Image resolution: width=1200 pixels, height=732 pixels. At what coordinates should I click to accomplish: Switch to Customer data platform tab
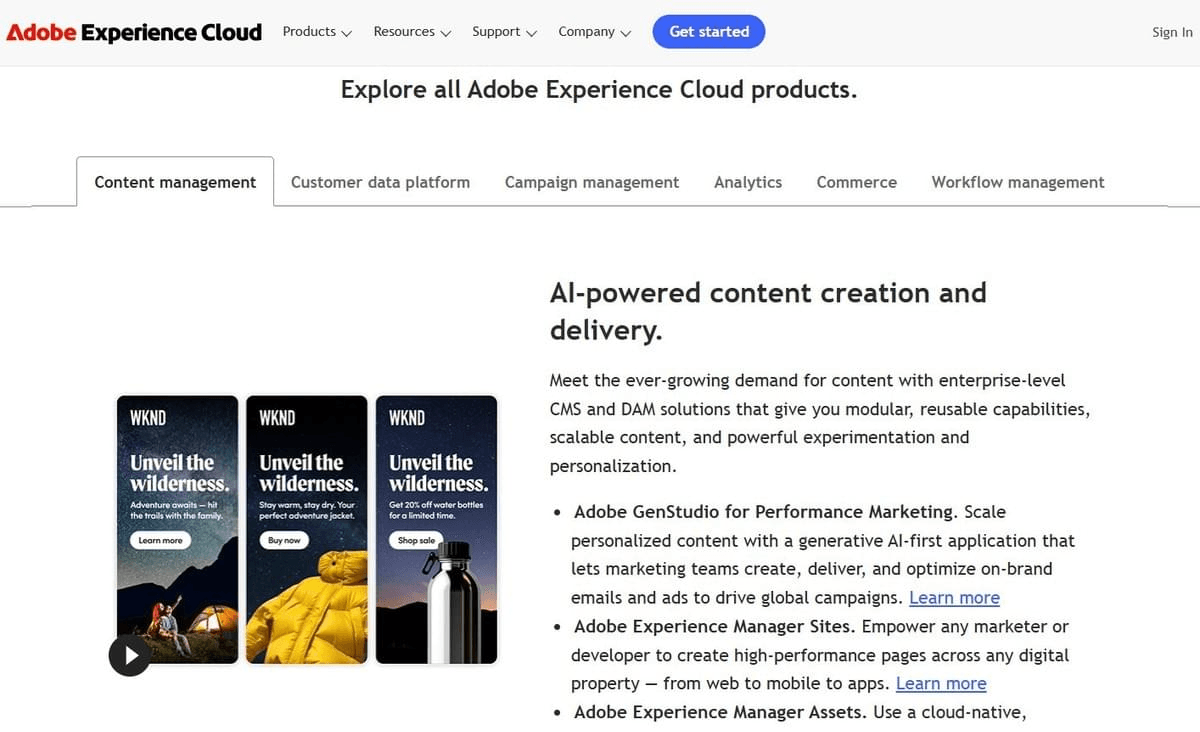(x=380, y=182)
